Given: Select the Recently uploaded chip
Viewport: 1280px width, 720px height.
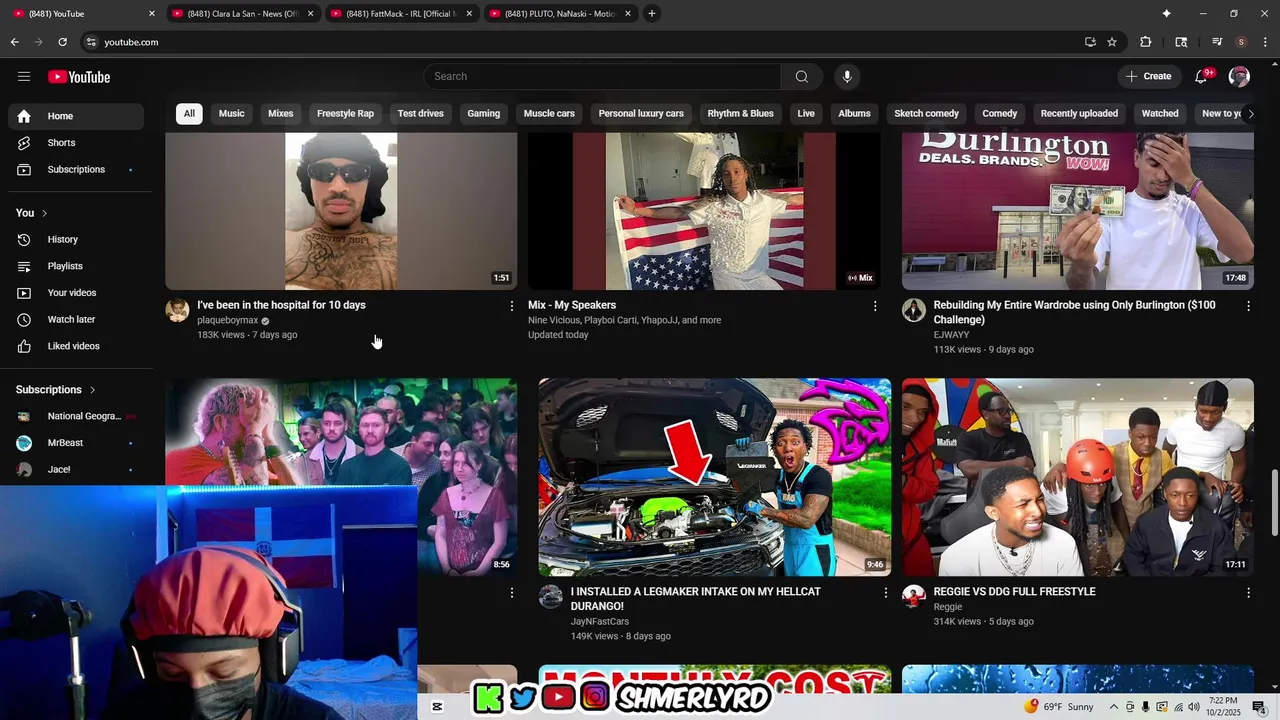Looking at the screenshot, I should pyautogui.click(x=1079, y=114).
